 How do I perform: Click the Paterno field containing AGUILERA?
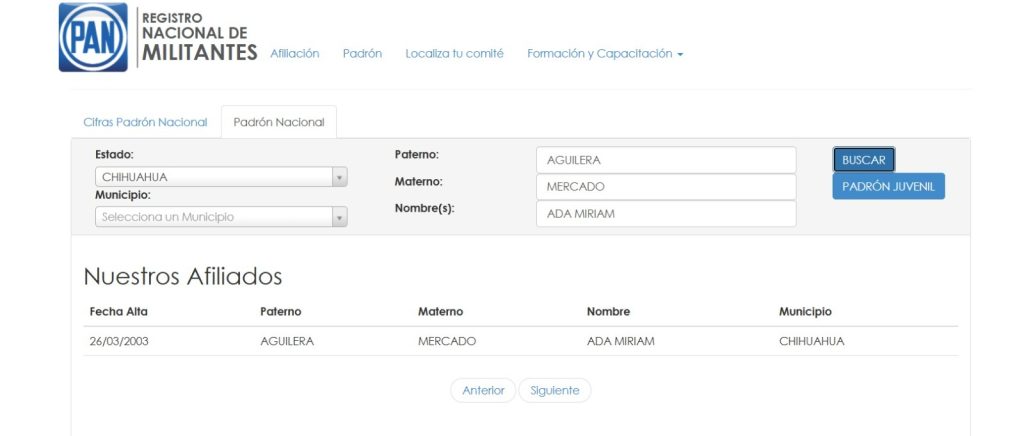coord(665,160)
